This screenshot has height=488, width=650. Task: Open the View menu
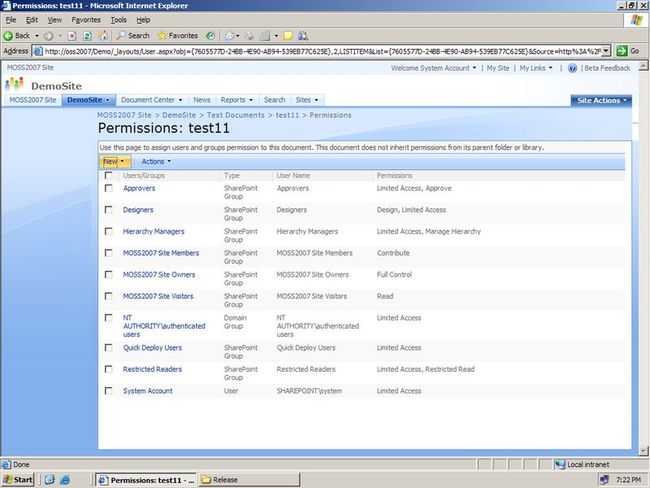click(x=54, y=20)
